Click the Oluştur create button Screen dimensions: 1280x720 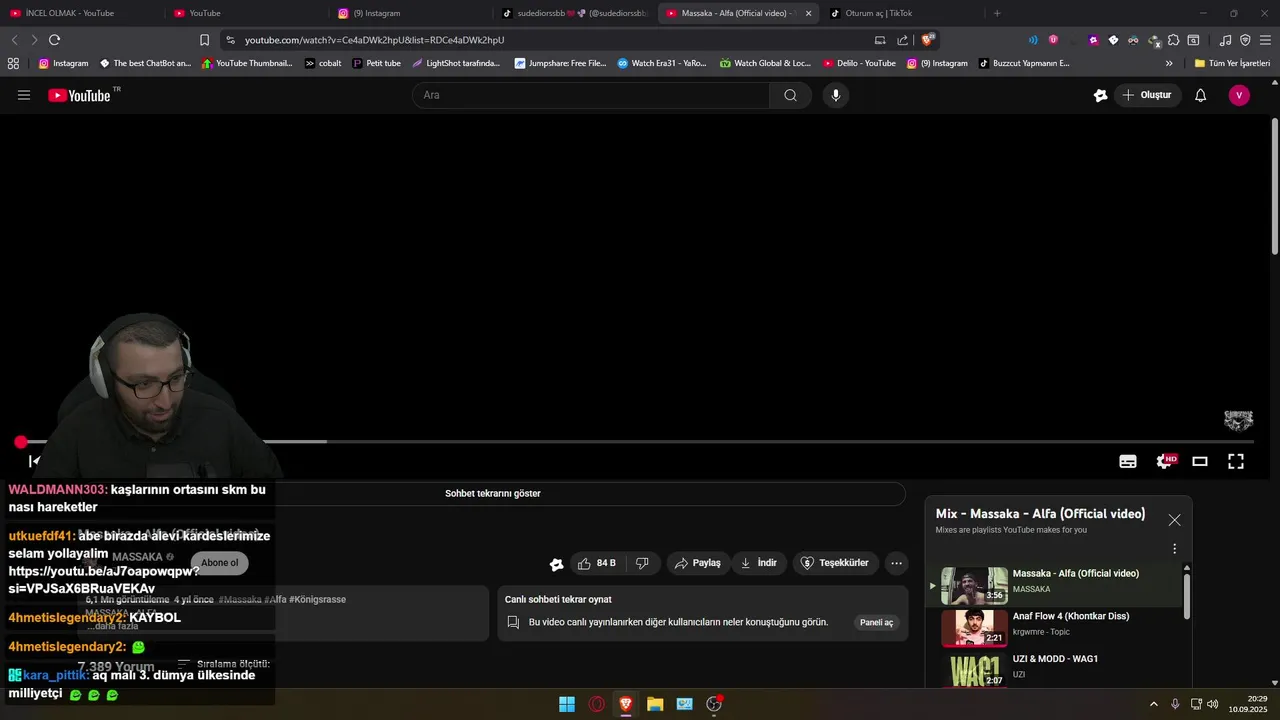[1147, 95]
